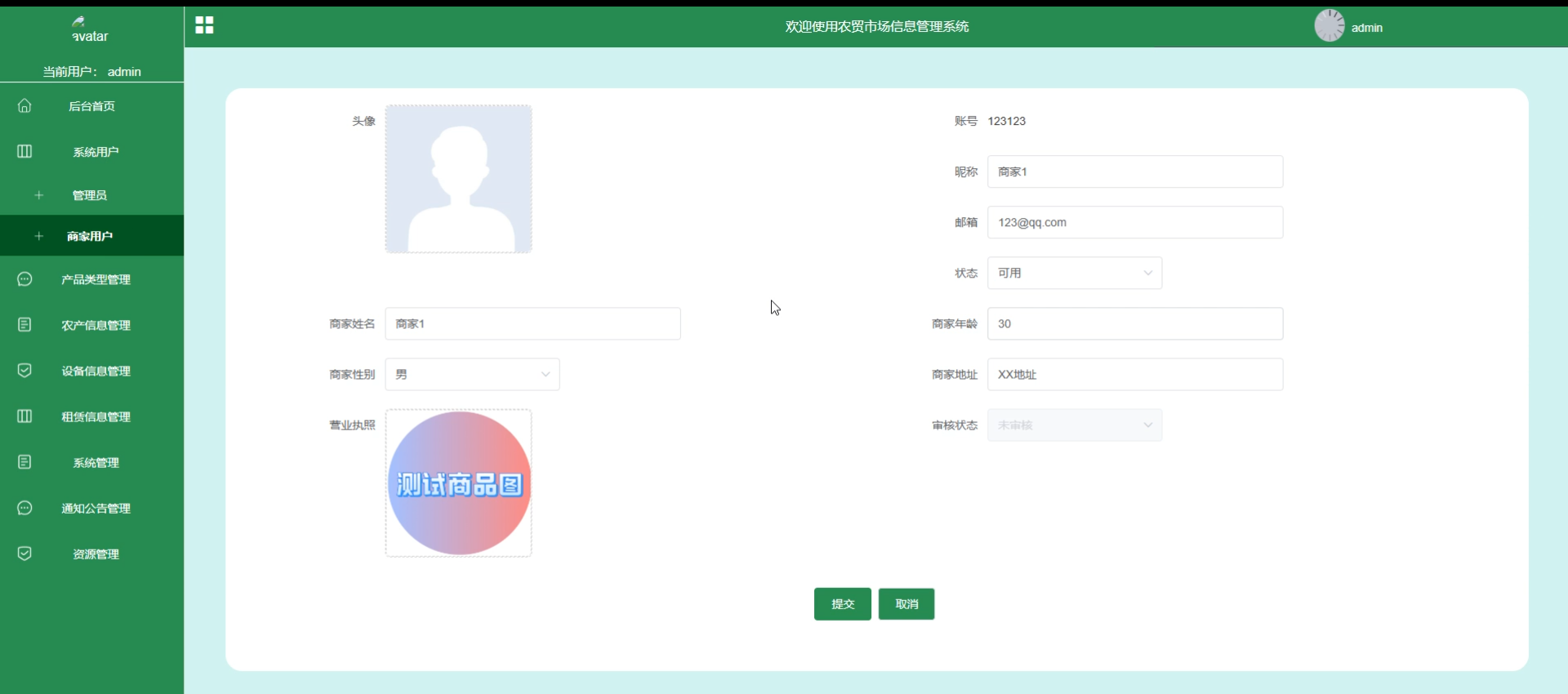
Task: Open the 商家性别 dropdown showing 男
Action: tap(472, 374)
